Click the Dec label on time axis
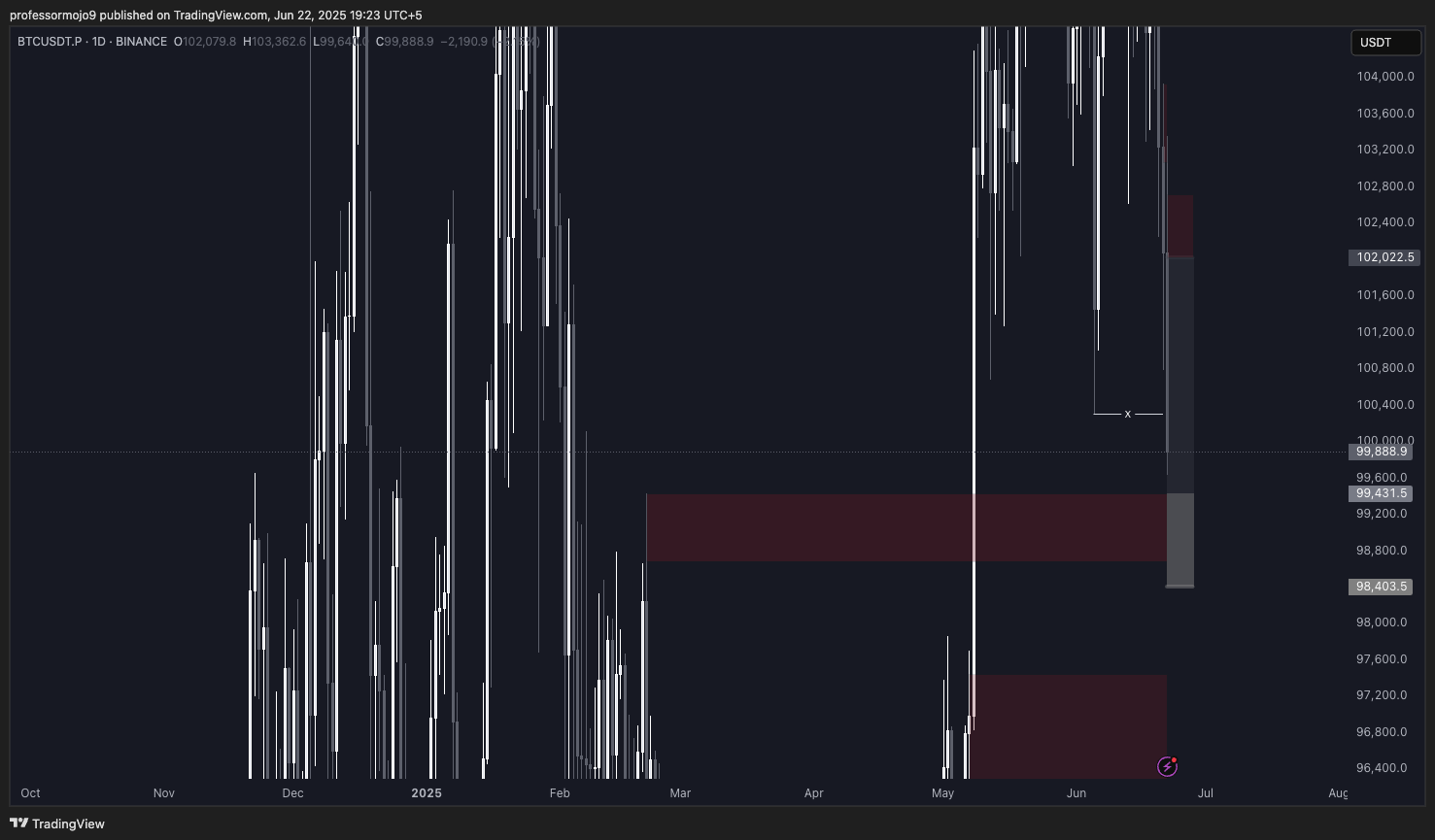Screen dimensions: 1435x840 pyautogui.click(x=292, y=793)
